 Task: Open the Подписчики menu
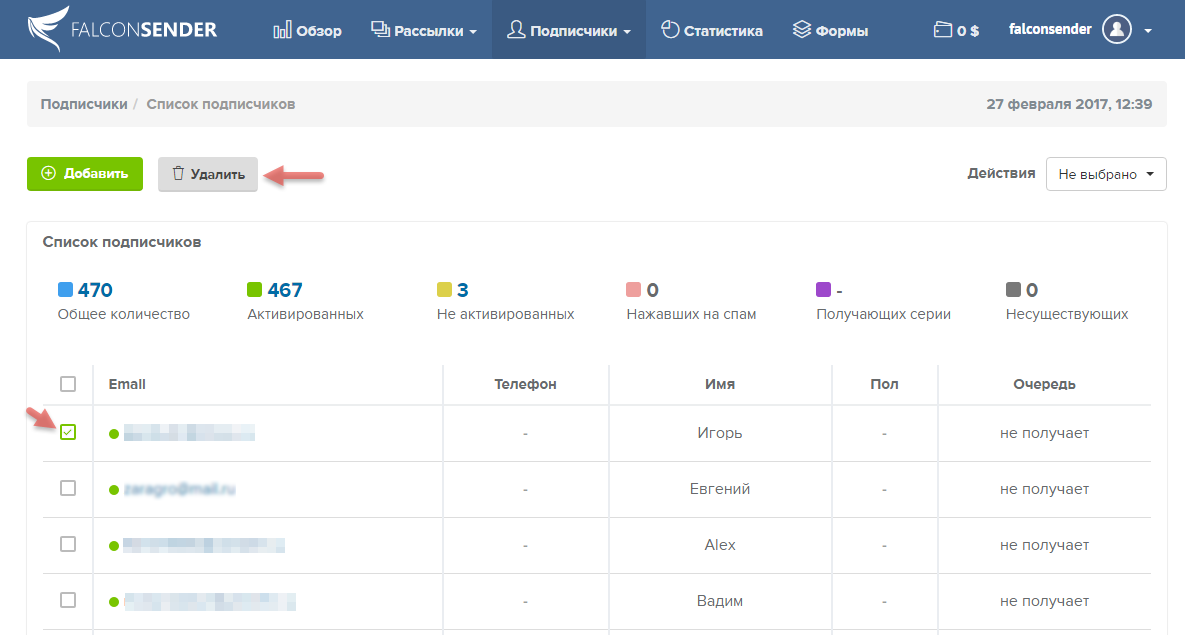click(569, 30)
